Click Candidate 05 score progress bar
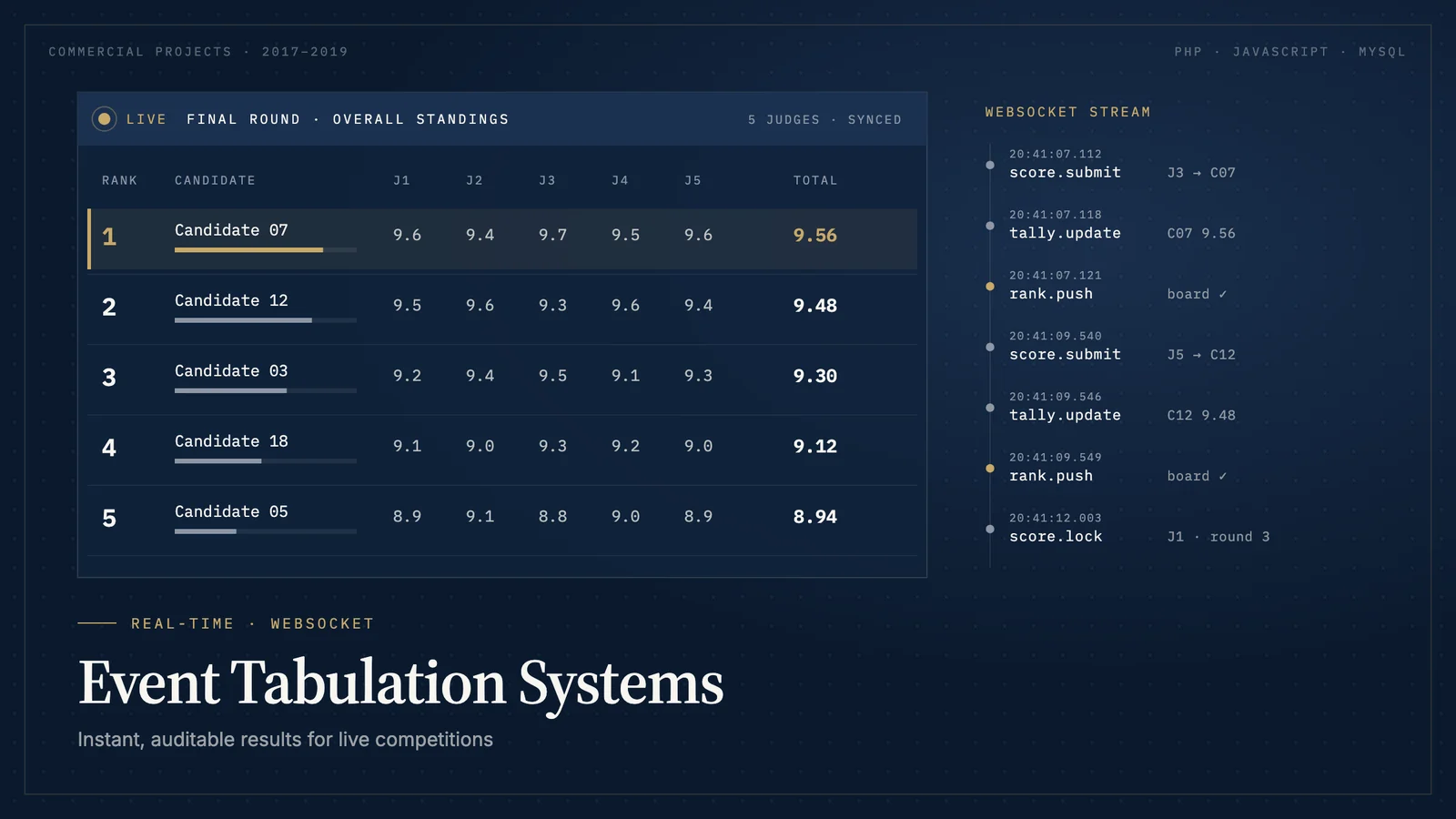 click(266, 531)
